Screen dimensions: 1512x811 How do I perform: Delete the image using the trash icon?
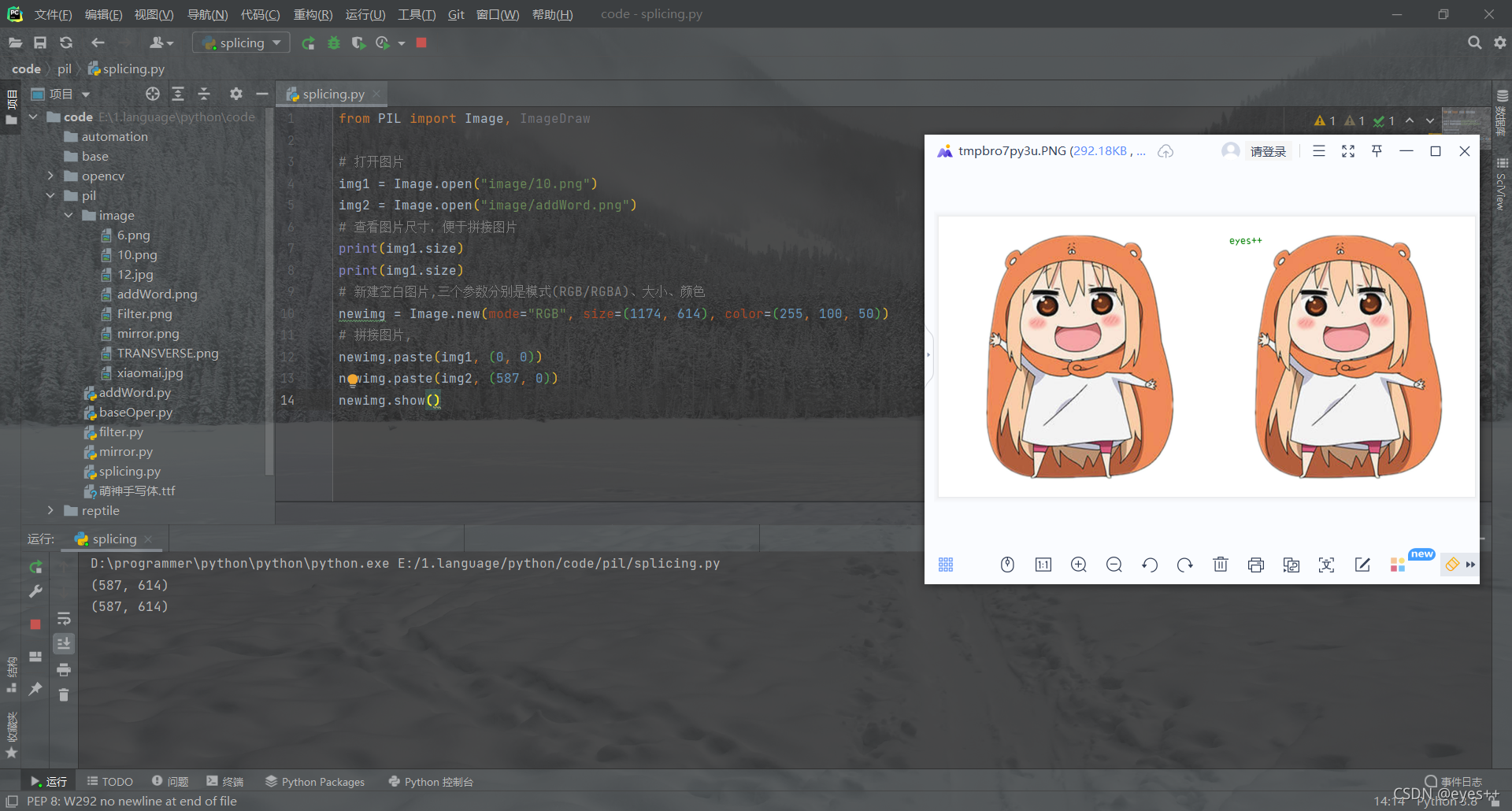(1221, 565)
